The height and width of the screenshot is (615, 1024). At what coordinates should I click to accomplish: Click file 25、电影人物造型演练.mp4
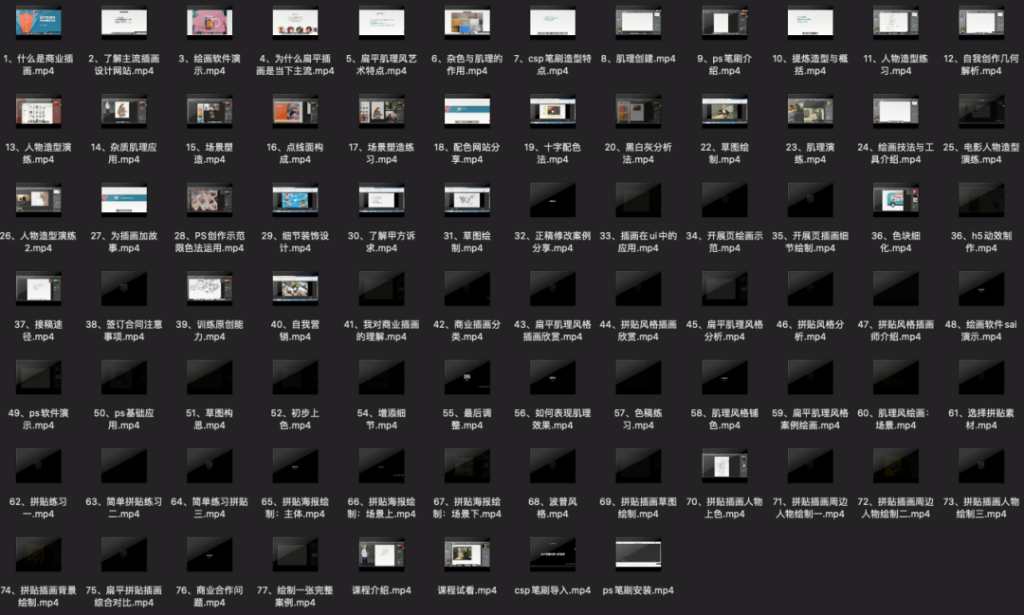981,110
